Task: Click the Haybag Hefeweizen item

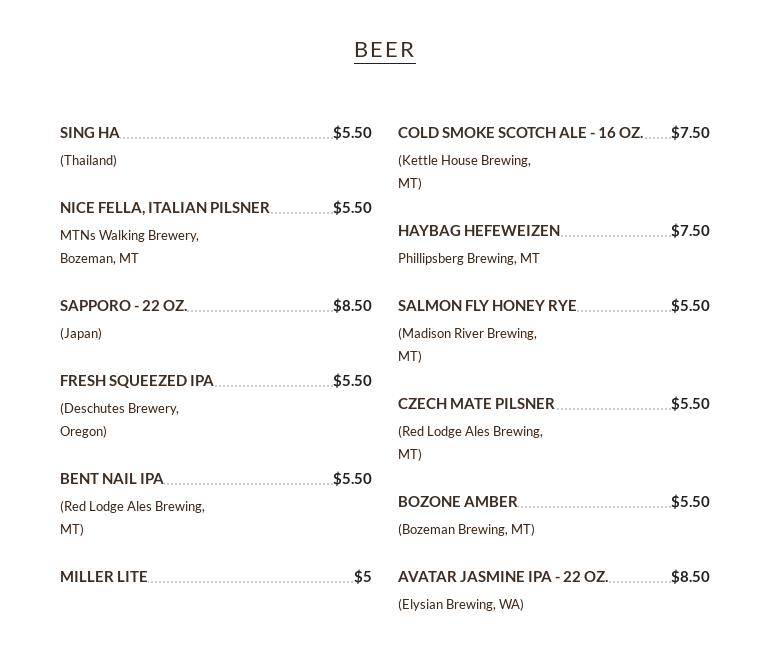Action: 479,231
